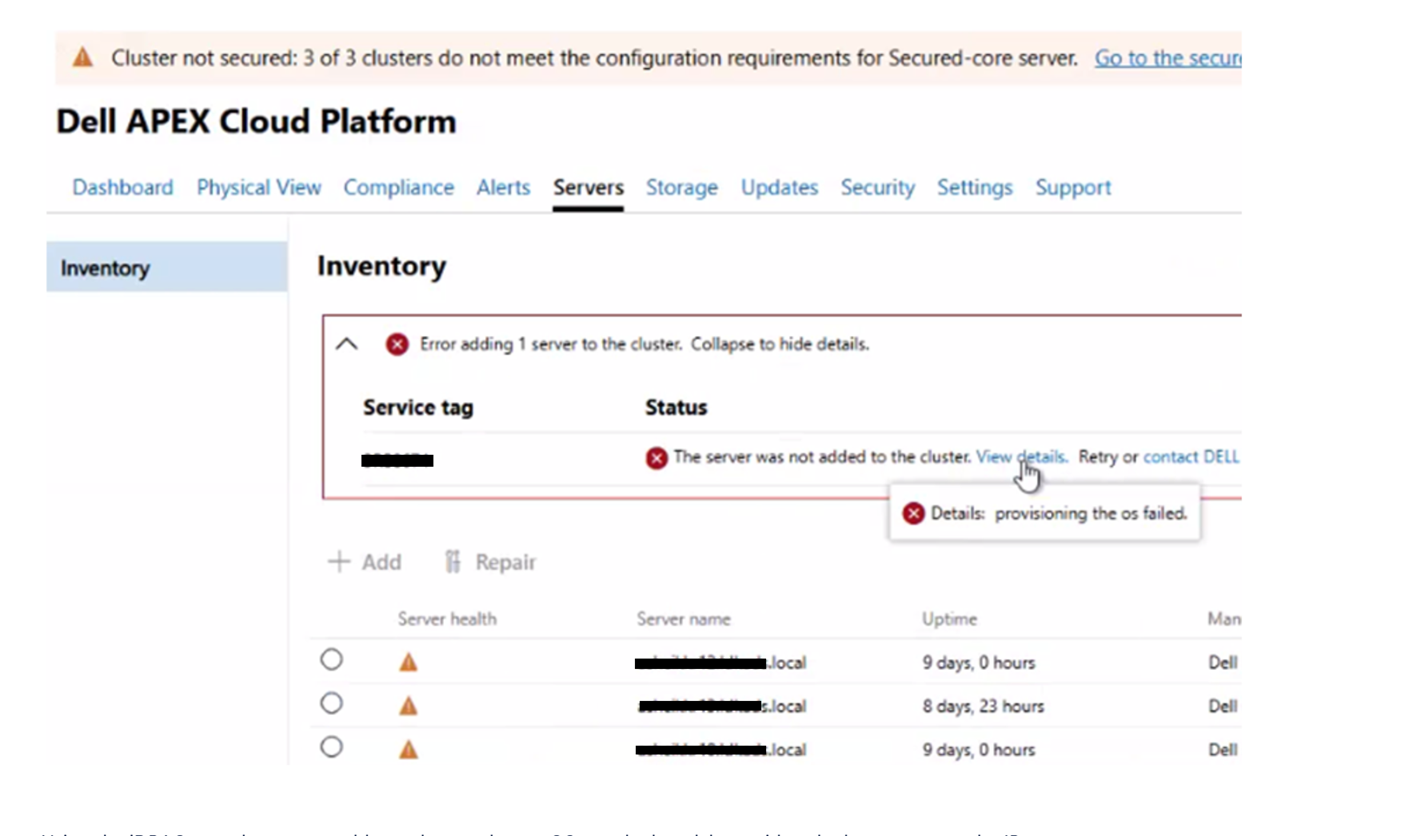Select the third server radio button
Image resolution: width=1401 pixels, height=836 pixels.
331,747
